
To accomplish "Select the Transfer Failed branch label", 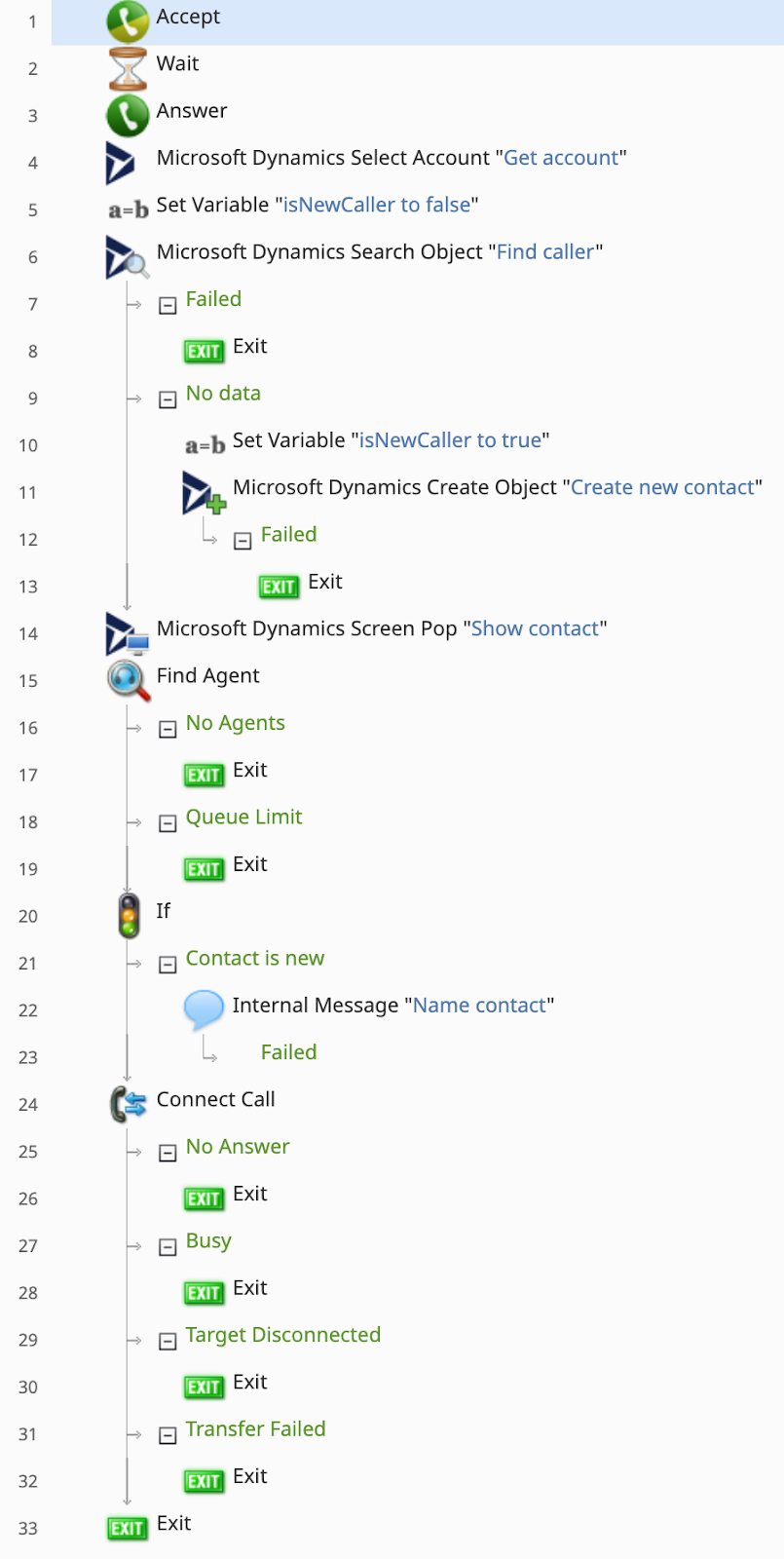I will tap(255, 1428).
